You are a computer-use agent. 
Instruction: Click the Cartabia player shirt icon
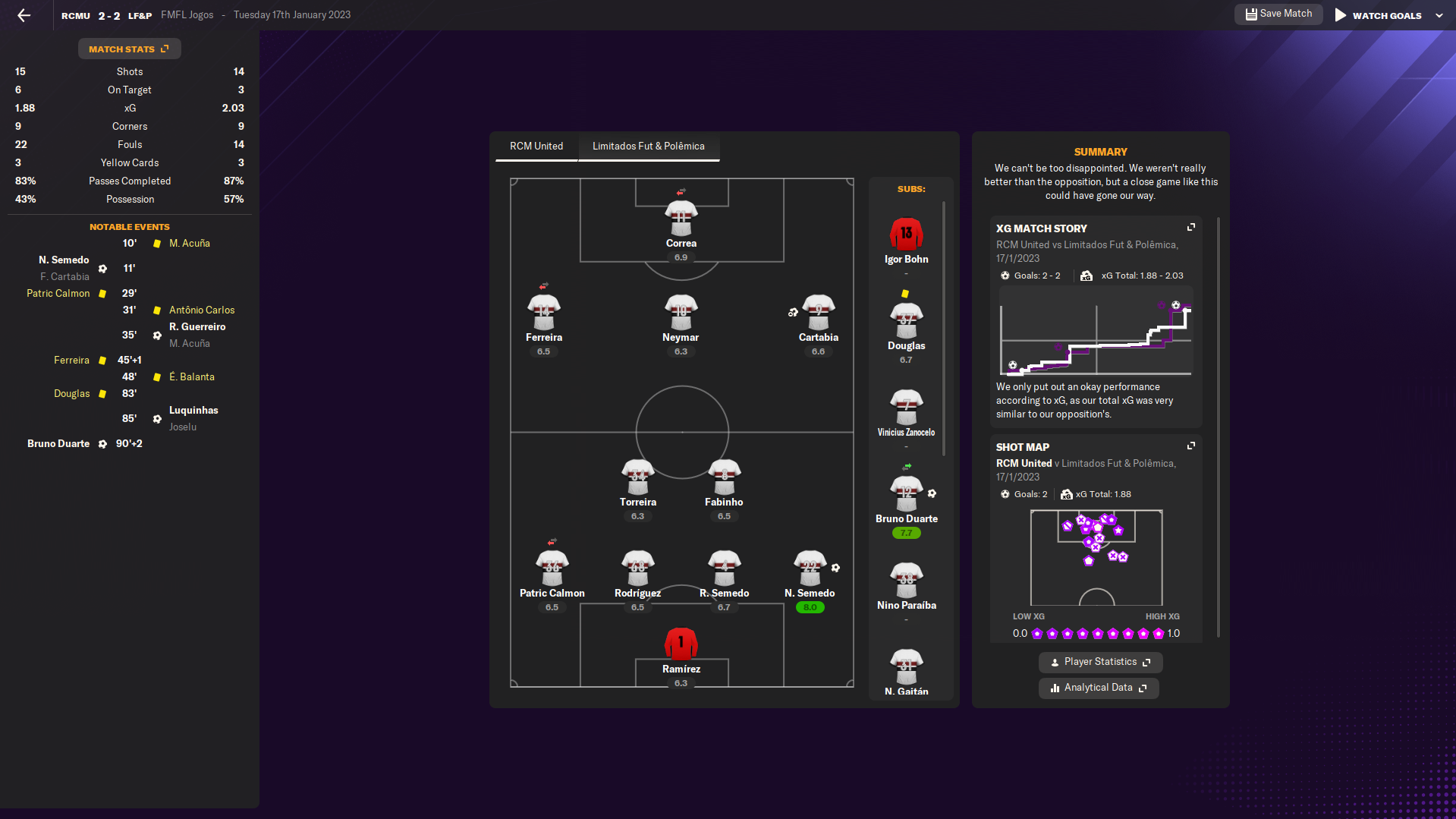pyautogui.click(x=818, y=312)
